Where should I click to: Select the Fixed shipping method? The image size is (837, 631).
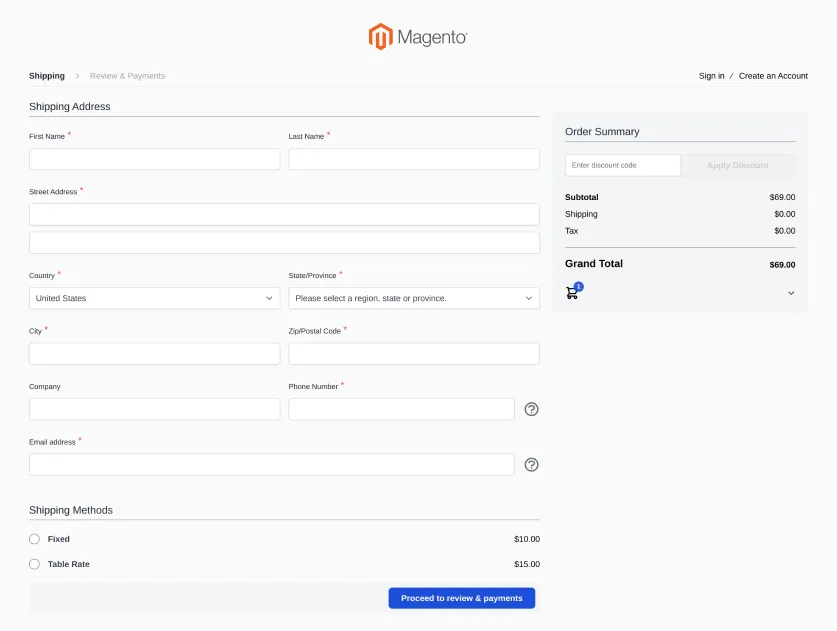[33, 539]
